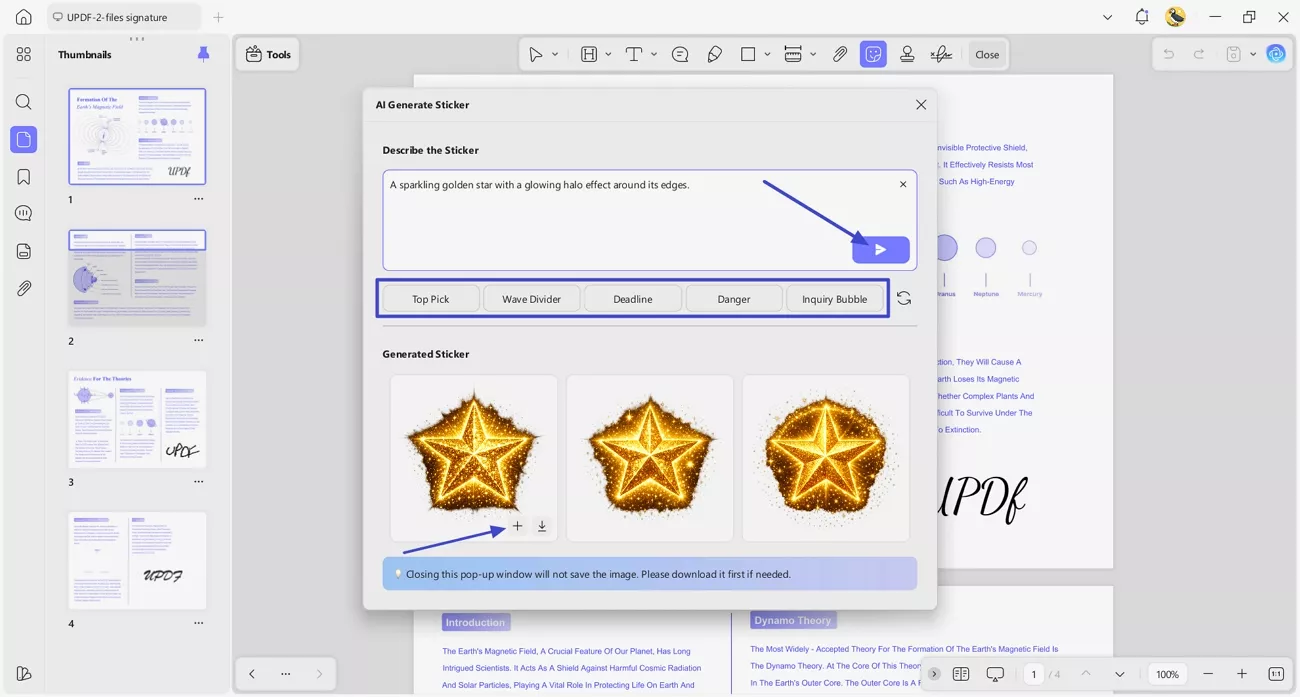This screenshot has width=1300, height=697.
Task: Select the Comment tool in the toolbar
Action: 680,53
